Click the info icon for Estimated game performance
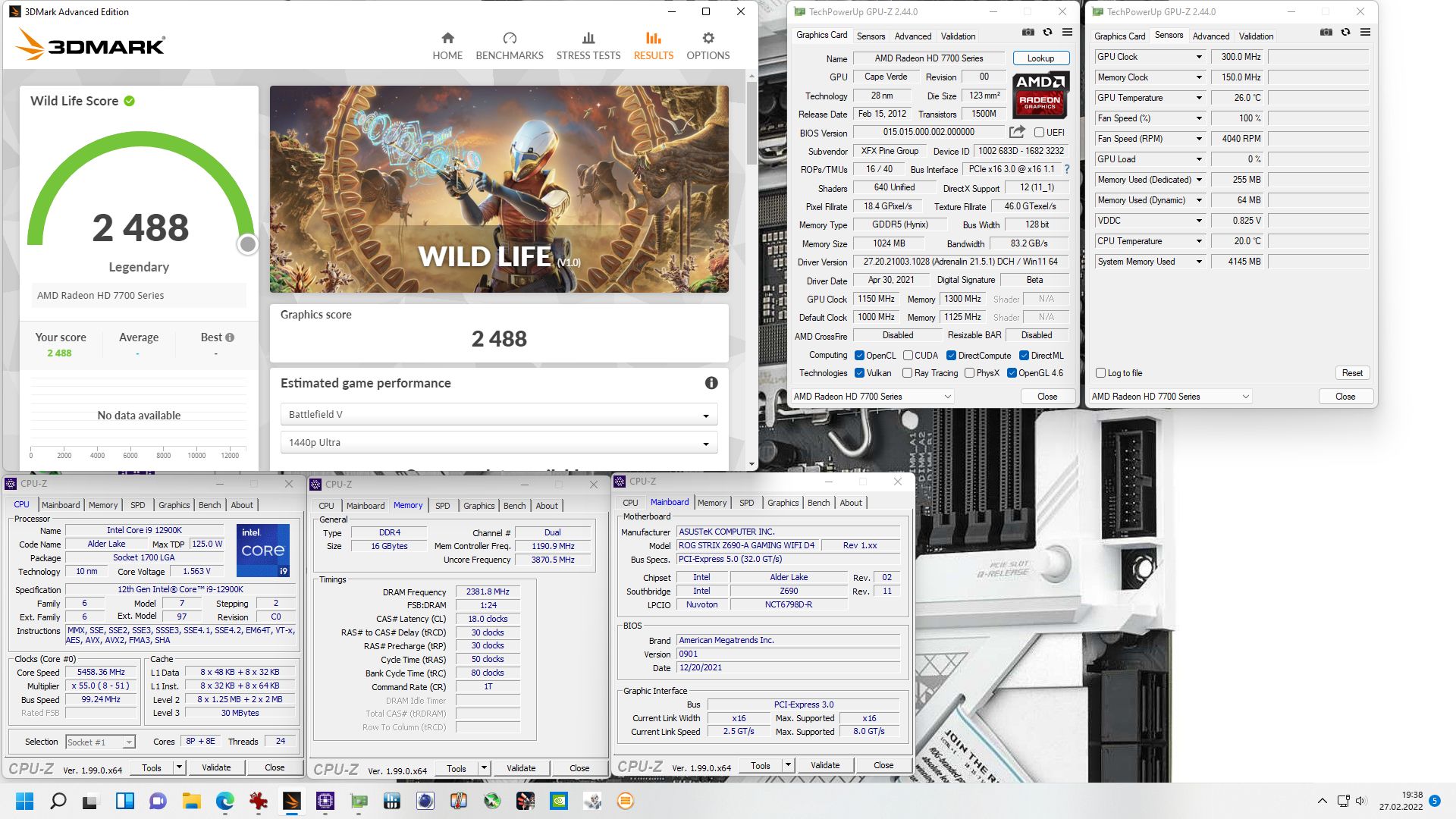Viewport: 1456px width, 819px height. tap(711, 383)
